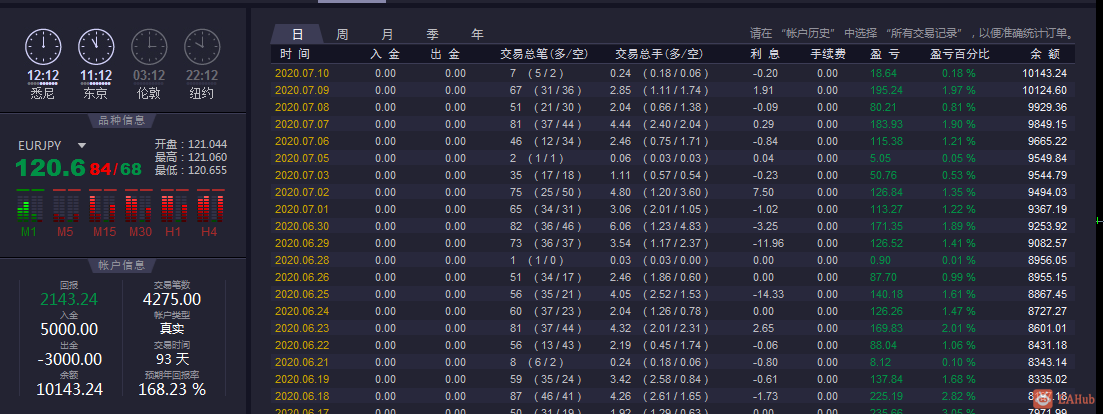Screen dimensions: 1104x414
Task: Click the 出金 column header
Action: point(445,54)
